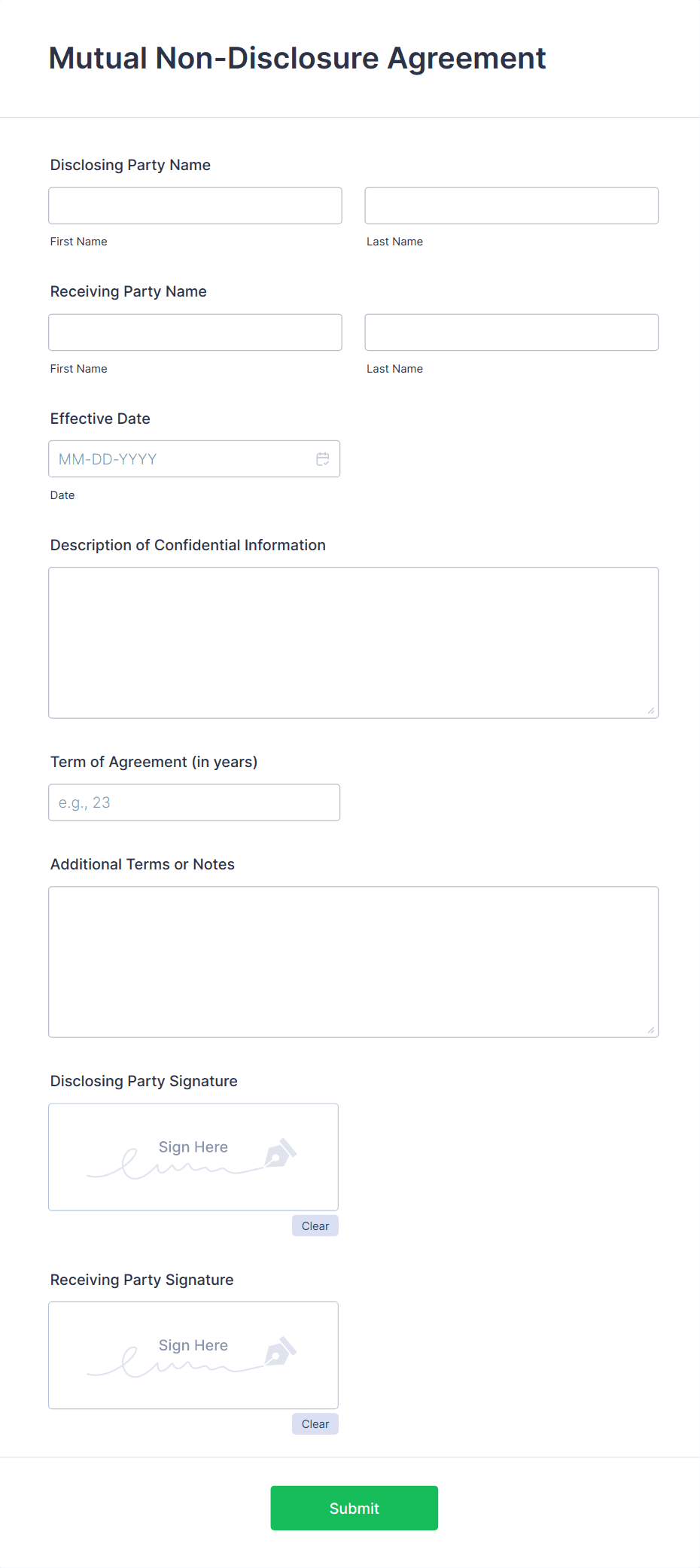Grab the Description textarea resize handle
The height and width of the screenshot is (1568, 700).
pyautogui.click(x=651, y=711)
